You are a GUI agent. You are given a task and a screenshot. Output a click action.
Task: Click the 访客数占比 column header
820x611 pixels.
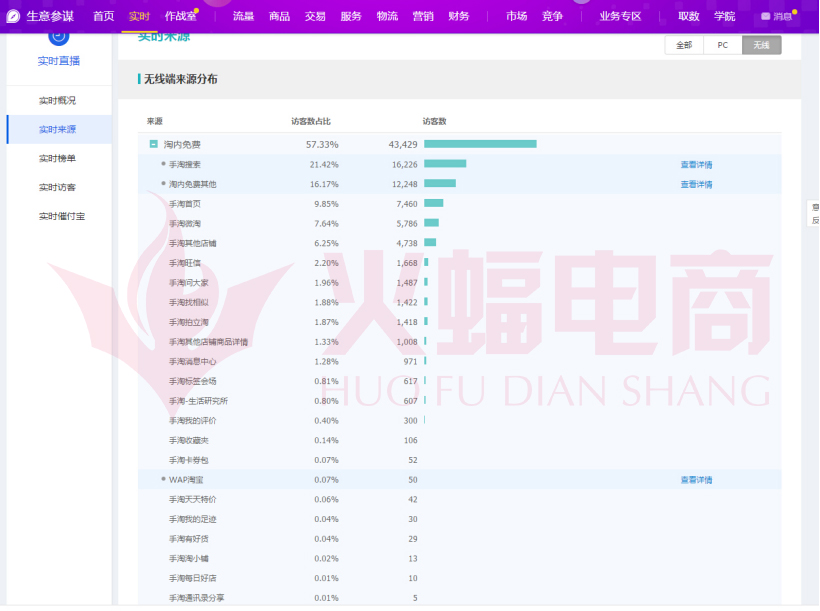click(311, 121)
